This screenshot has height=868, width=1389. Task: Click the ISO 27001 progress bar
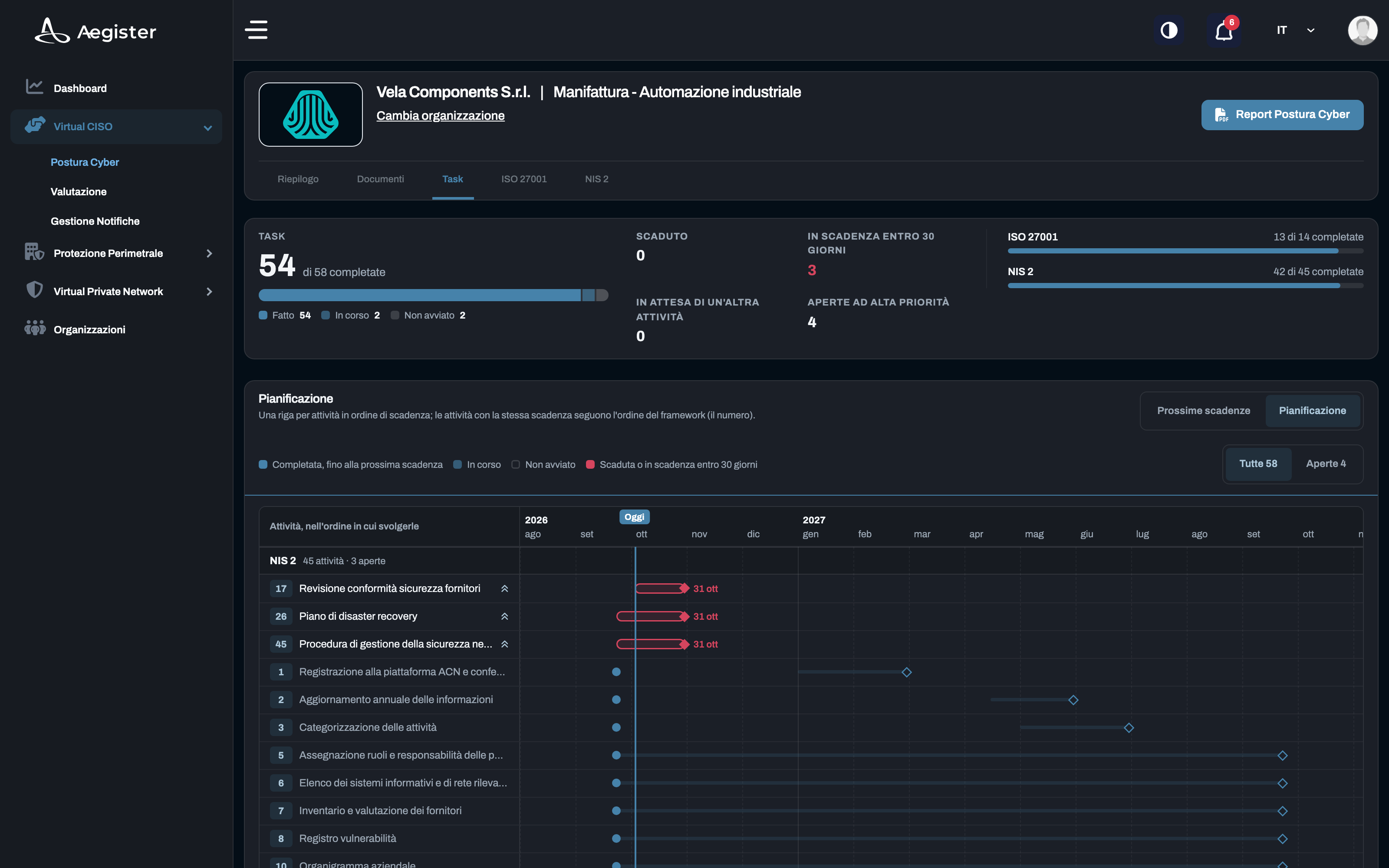[x=1185, y=251]
